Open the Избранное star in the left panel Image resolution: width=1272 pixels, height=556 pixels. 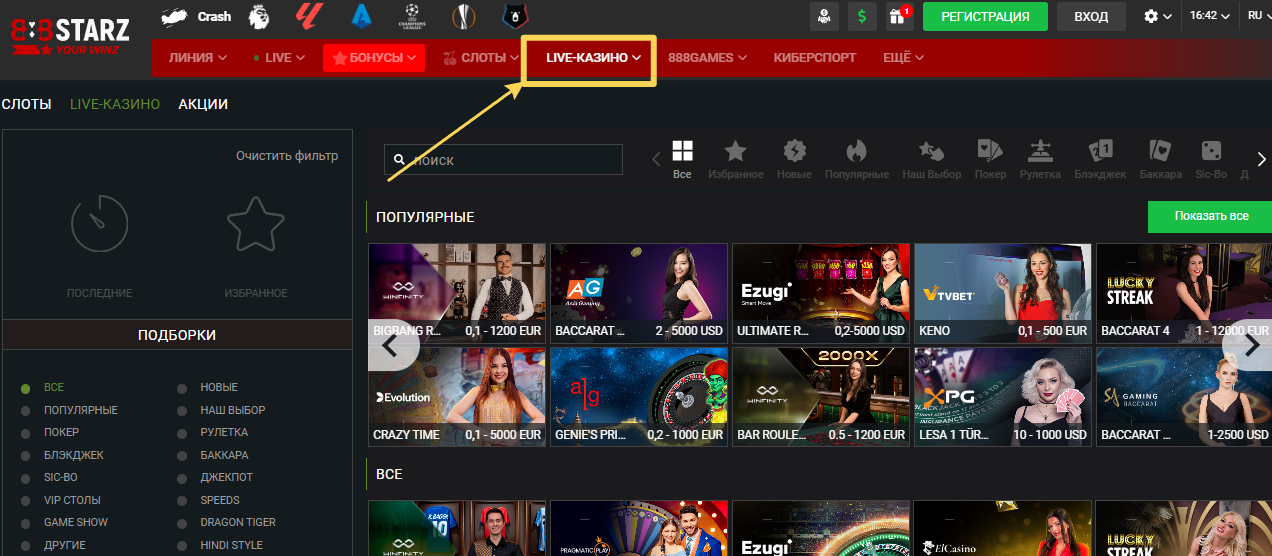point(256,225)
